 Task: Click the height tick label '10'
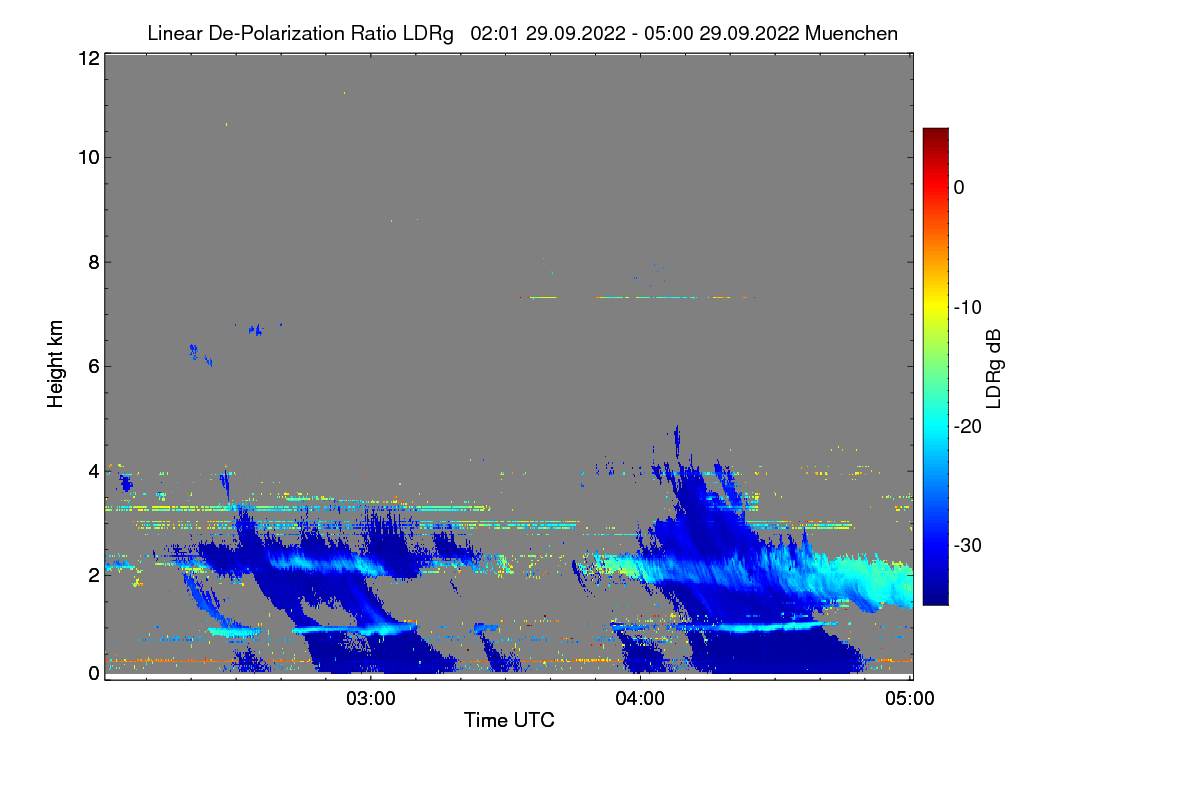[87, 157]
